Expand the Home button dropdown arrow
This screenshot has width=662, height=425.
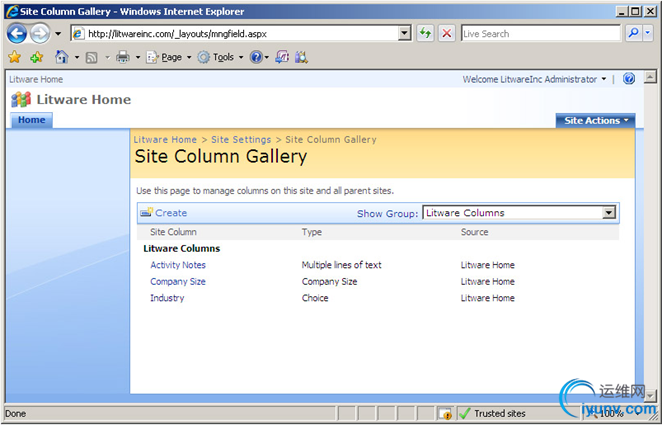tap(77, 57)
